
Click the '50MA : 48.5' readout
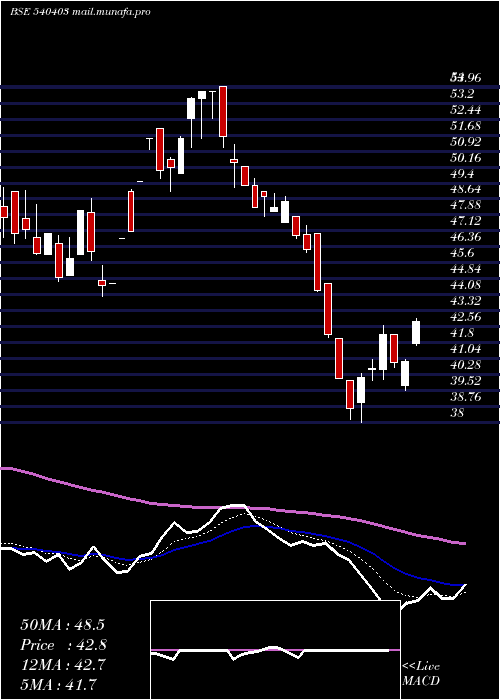pos(62,625)
